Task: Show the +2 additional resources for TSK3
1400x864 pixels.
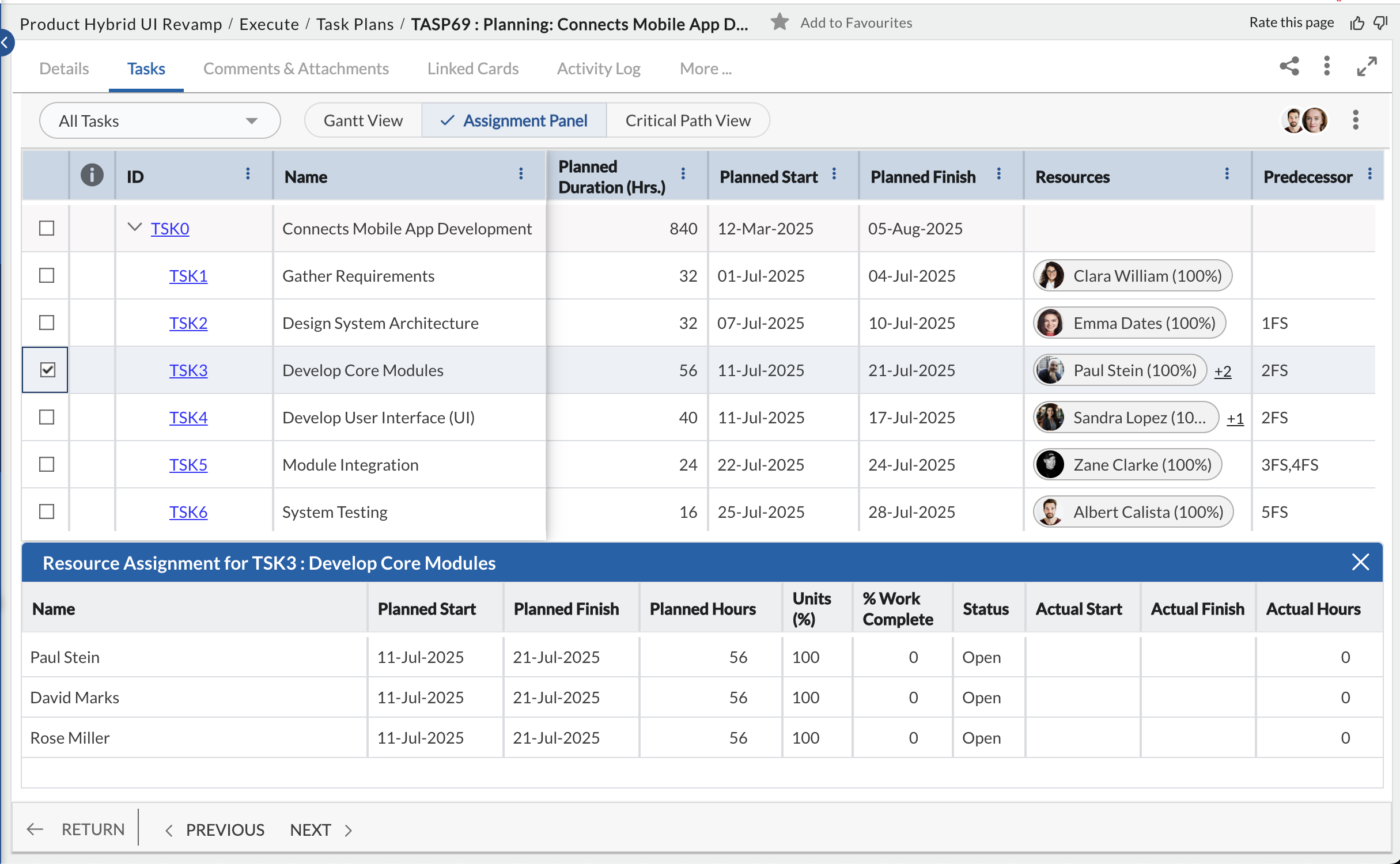Action: (1223, 371)
